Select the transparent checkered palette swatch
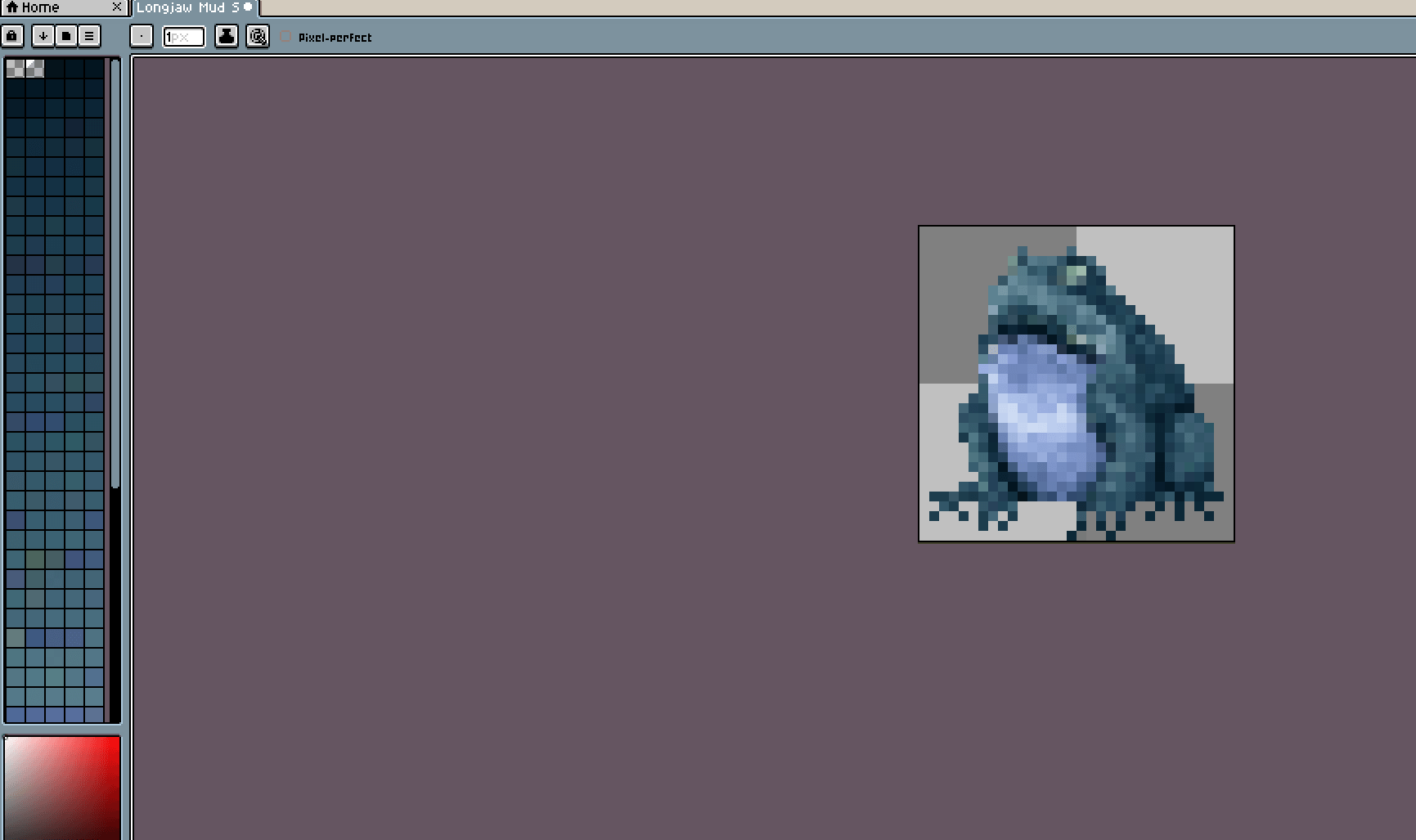This screenshot has height=840, width=1416. [15, 68]
